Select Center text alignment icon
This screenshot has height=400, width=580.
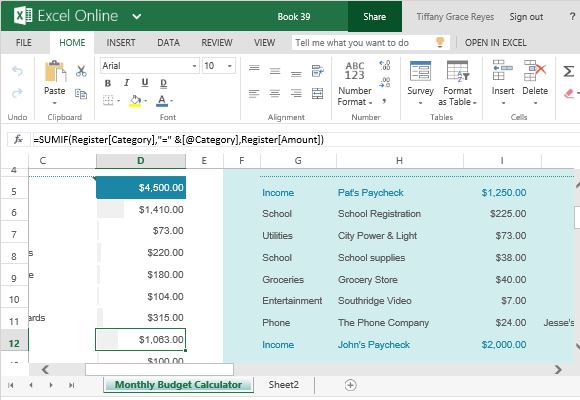[x=275, y=93]
